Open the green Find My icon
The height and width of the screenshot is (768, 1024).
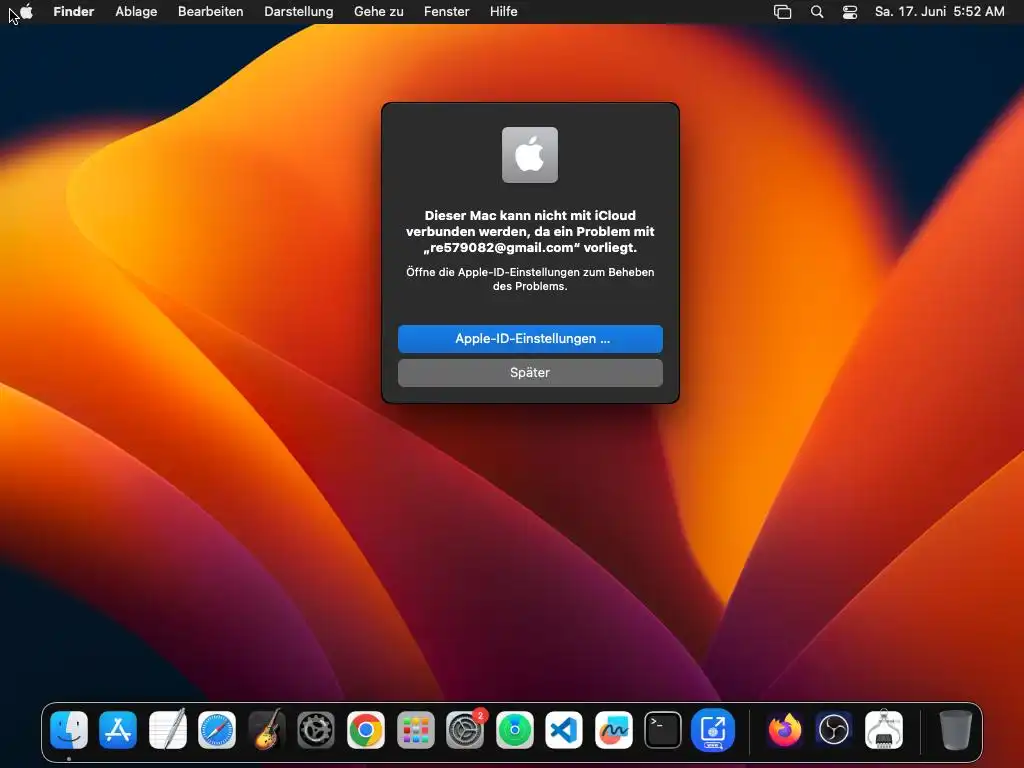coord(515,729)
